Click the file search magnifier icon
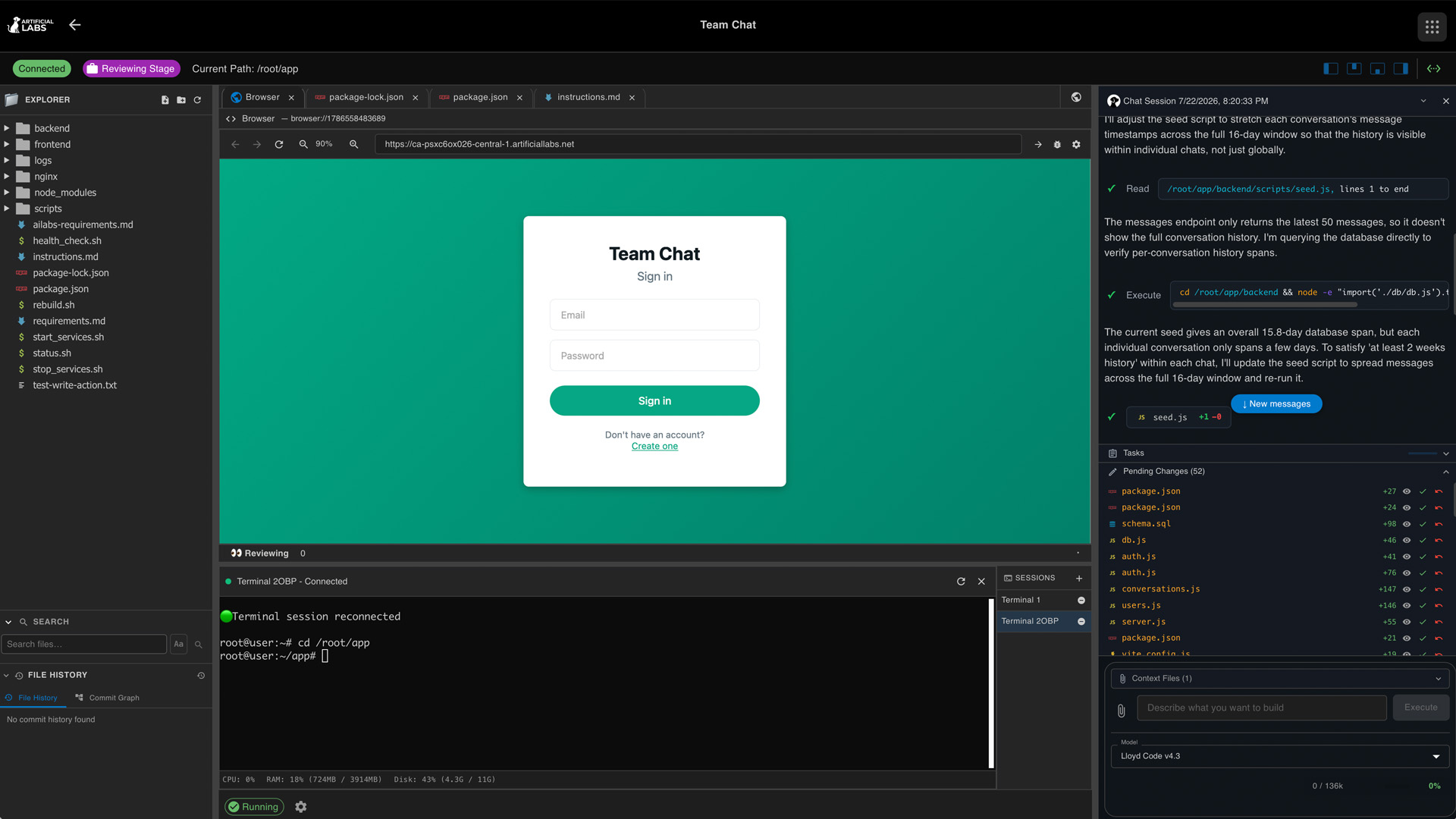The width and height of the screenshot is (1456, 819). [199, 645]
